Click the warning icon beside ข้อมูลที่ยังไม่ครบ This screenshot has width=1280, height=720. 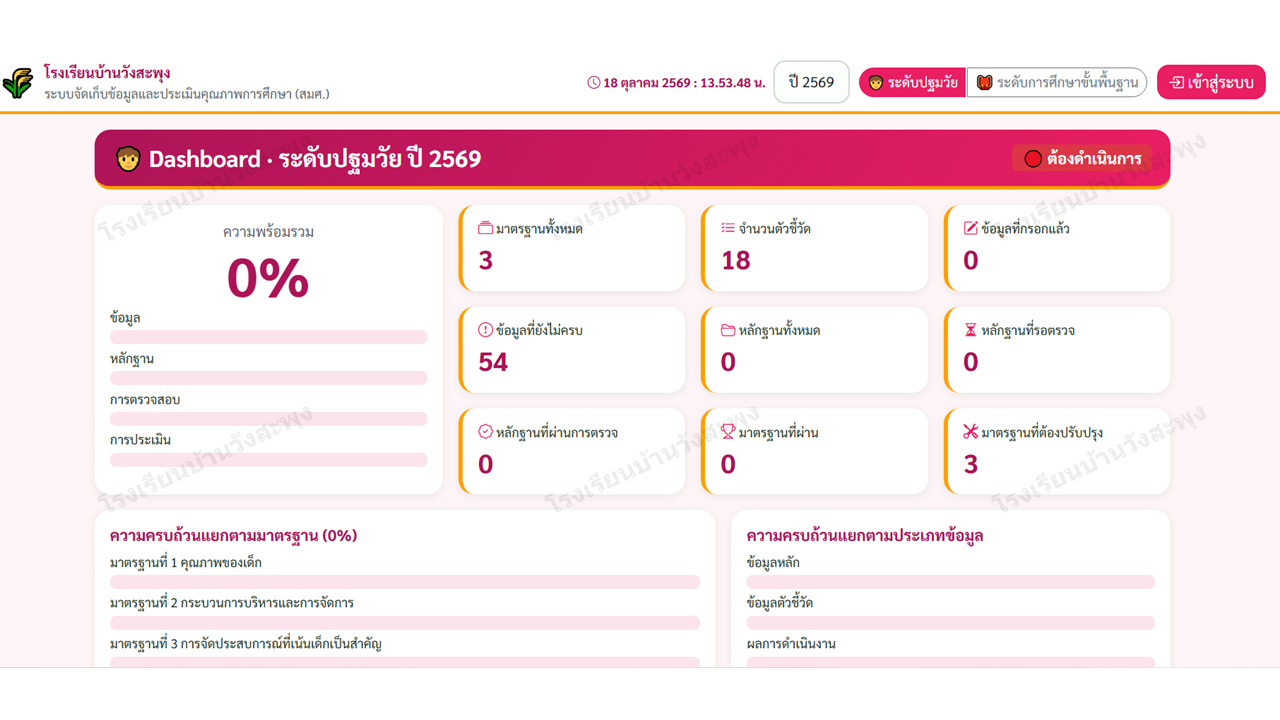pyautogui.click(x=485, y=330)
